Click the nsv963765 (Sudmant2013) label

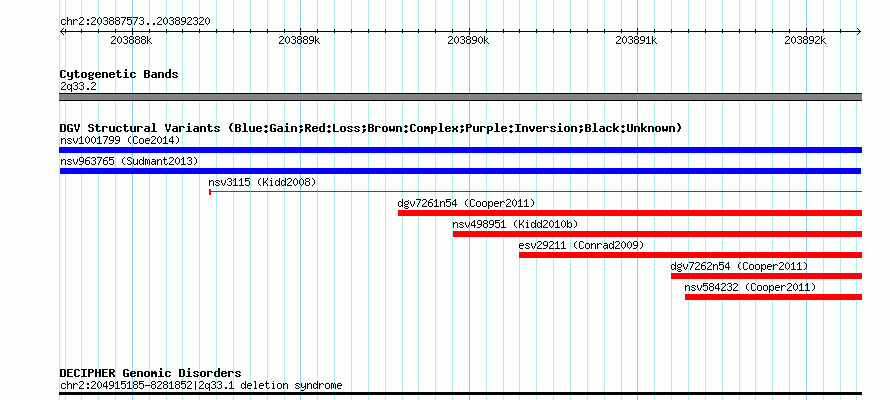[x=129, y=161]
